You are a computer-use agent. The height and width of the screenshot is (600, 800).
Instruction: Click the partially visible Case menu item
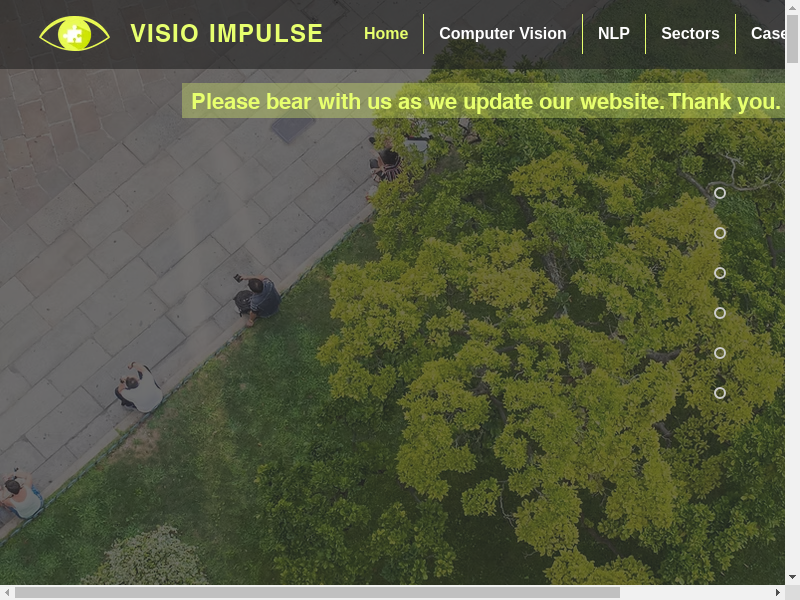point(768,34)
